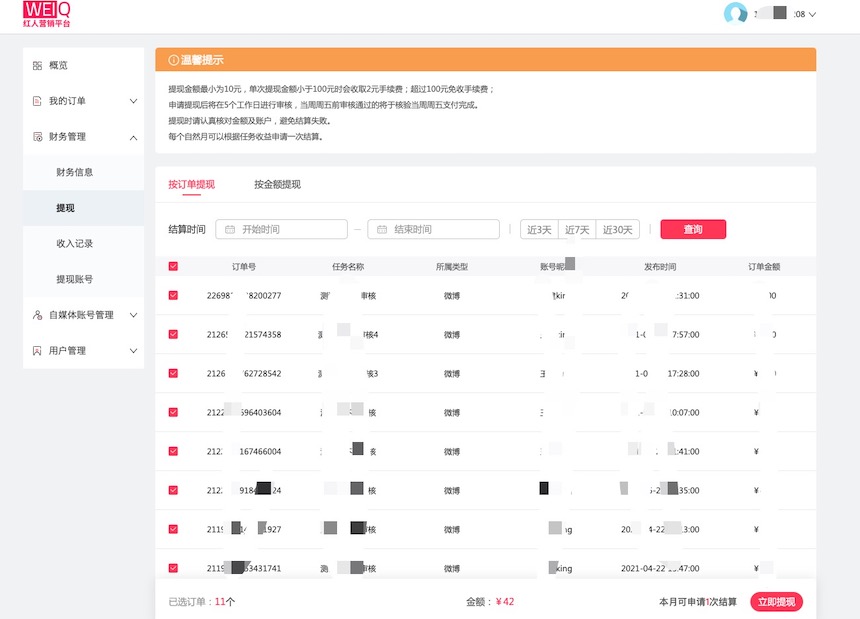This screenshot has height=619, width=860.
Task: Open the account dropdown arrow at top right
Action: [812, 15]
